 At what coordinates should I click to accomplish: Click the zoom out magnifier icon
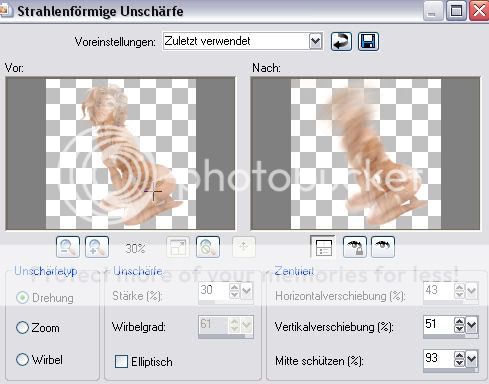tap(68, 247)
